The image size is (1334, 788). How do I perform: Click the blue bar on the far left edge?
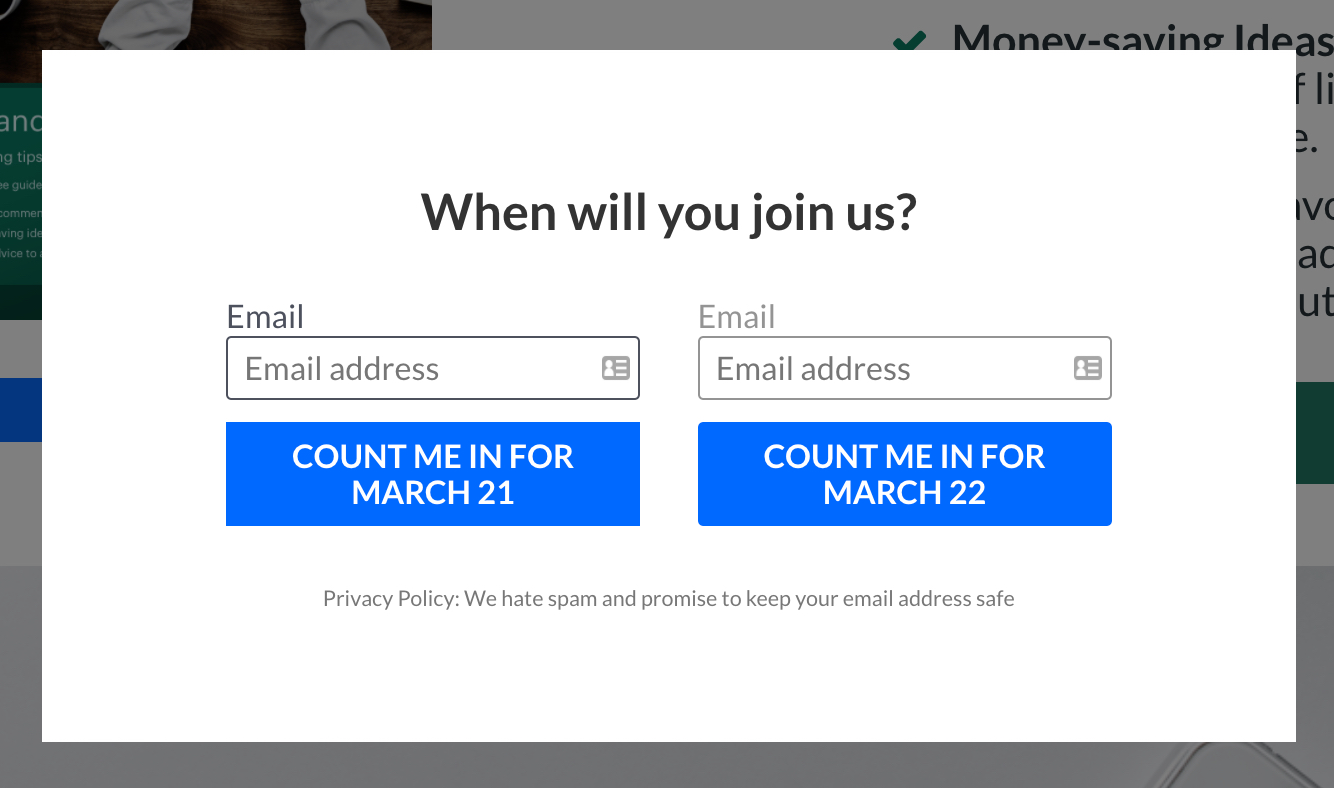click(20, 410)
